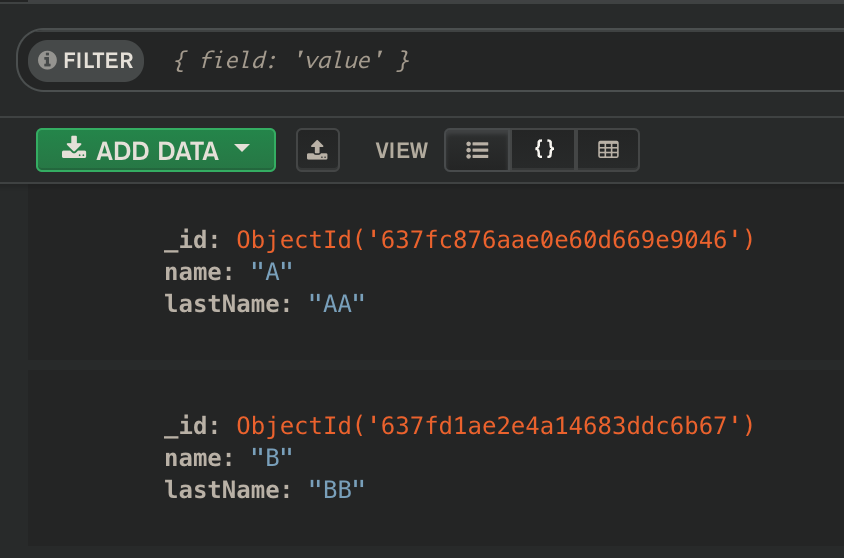Click the name value "B"
Image resolution: width=844 pixels, height=558 pixels.
(272, 458)
